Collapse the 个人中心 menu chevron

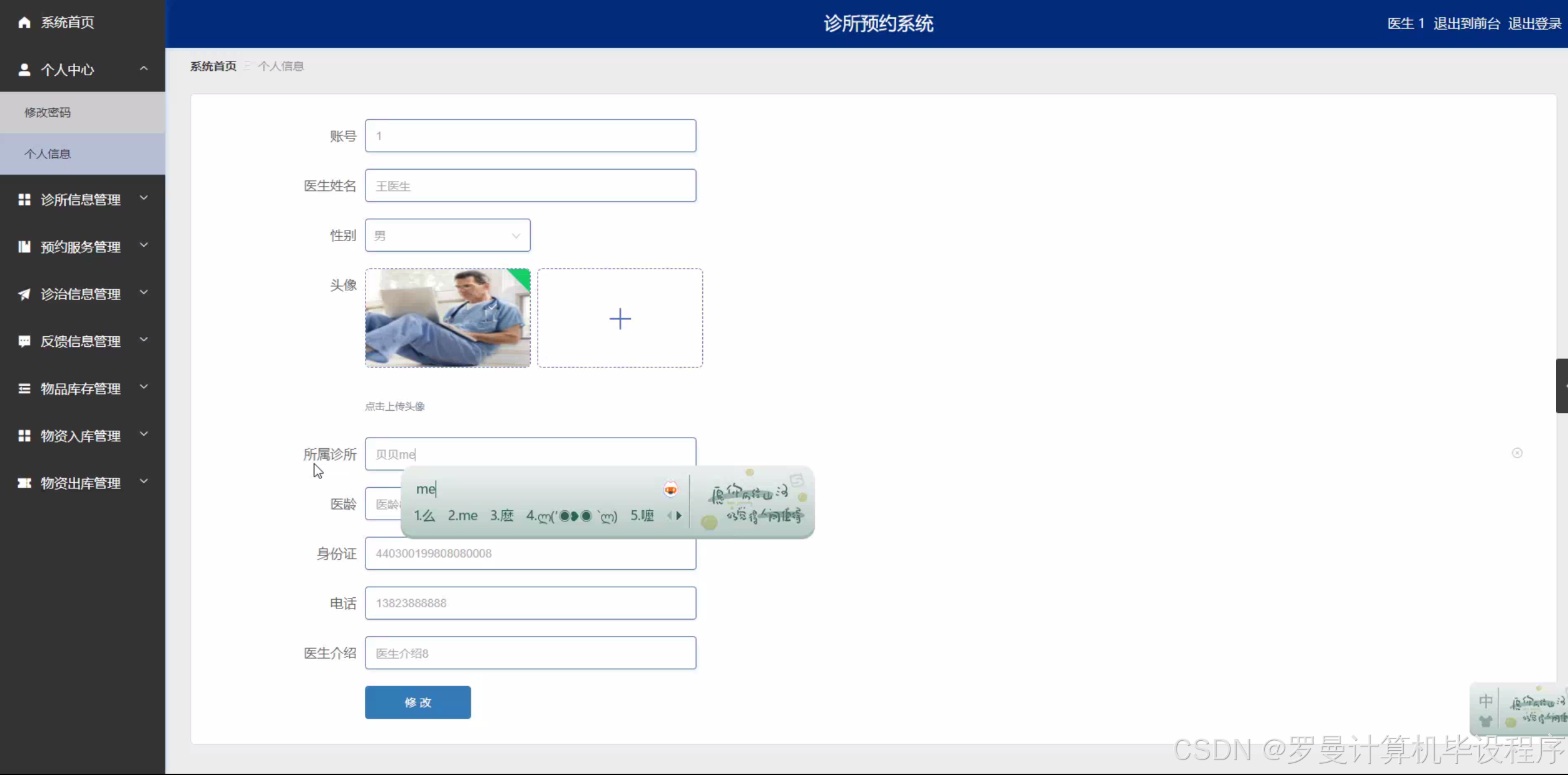[x=144, y=69]
